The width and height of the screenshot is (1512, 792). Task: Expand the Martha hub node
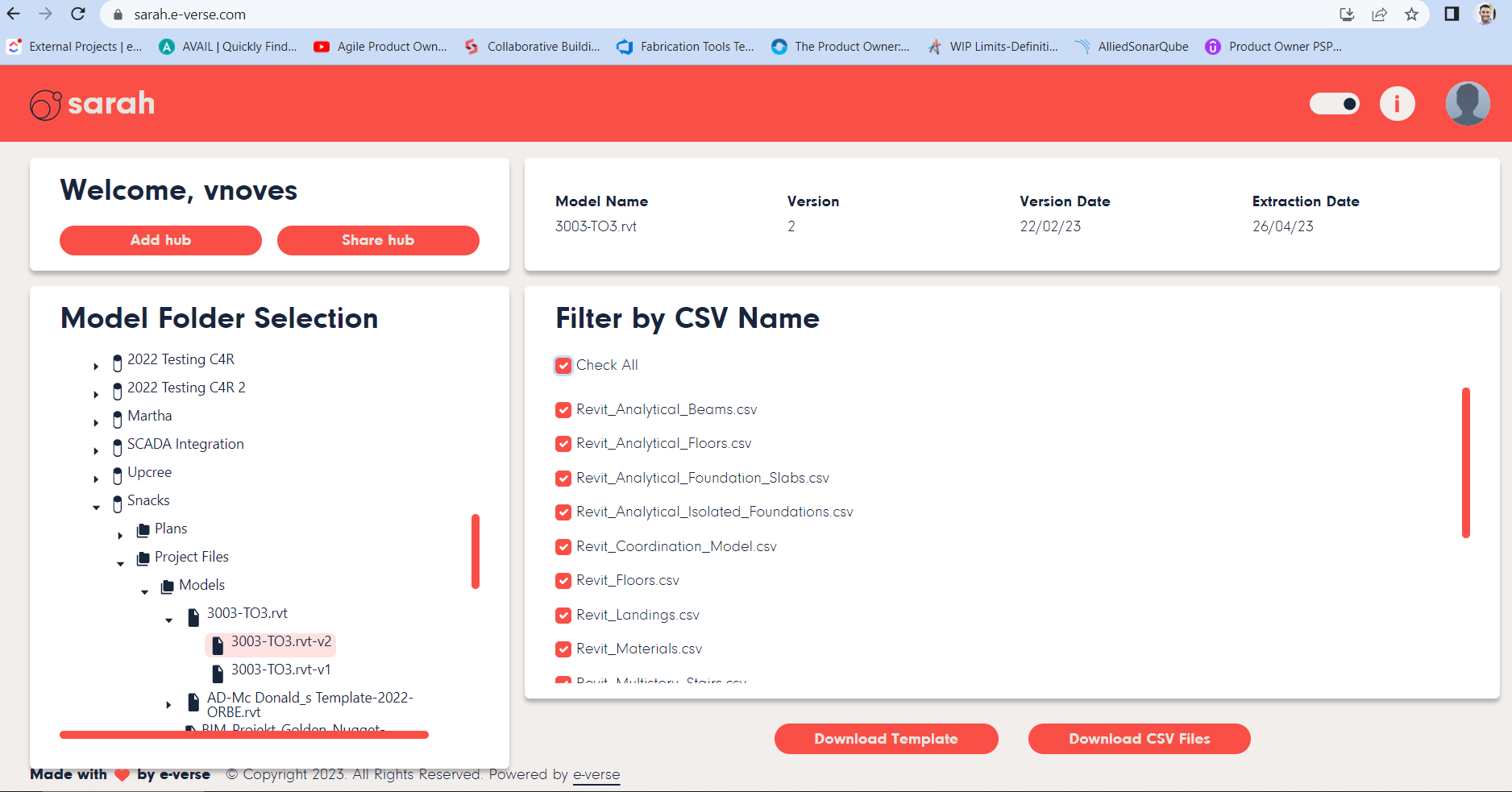(96, 423)
